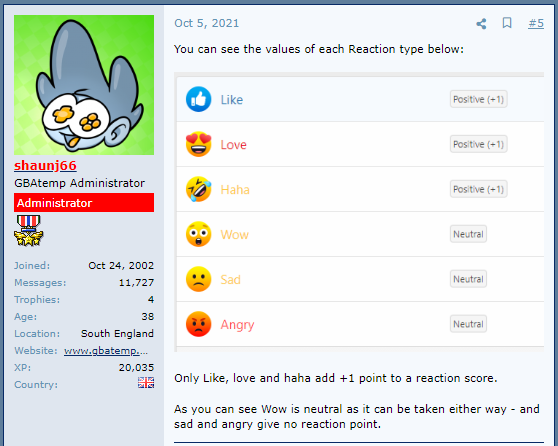Screen dimensions: 558x446
Task: Click the Oct 5, 2021 post date
Action: point(206,23)
